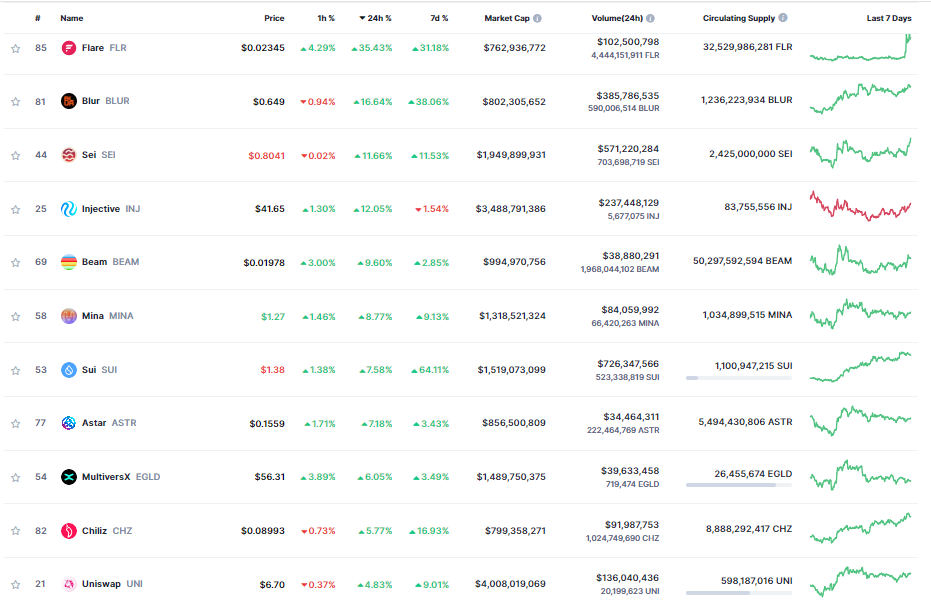The width and height of the screenshot is (931, 601).
Task: Click Injective market cap $3,488,791,386
Action: (511, 208)
